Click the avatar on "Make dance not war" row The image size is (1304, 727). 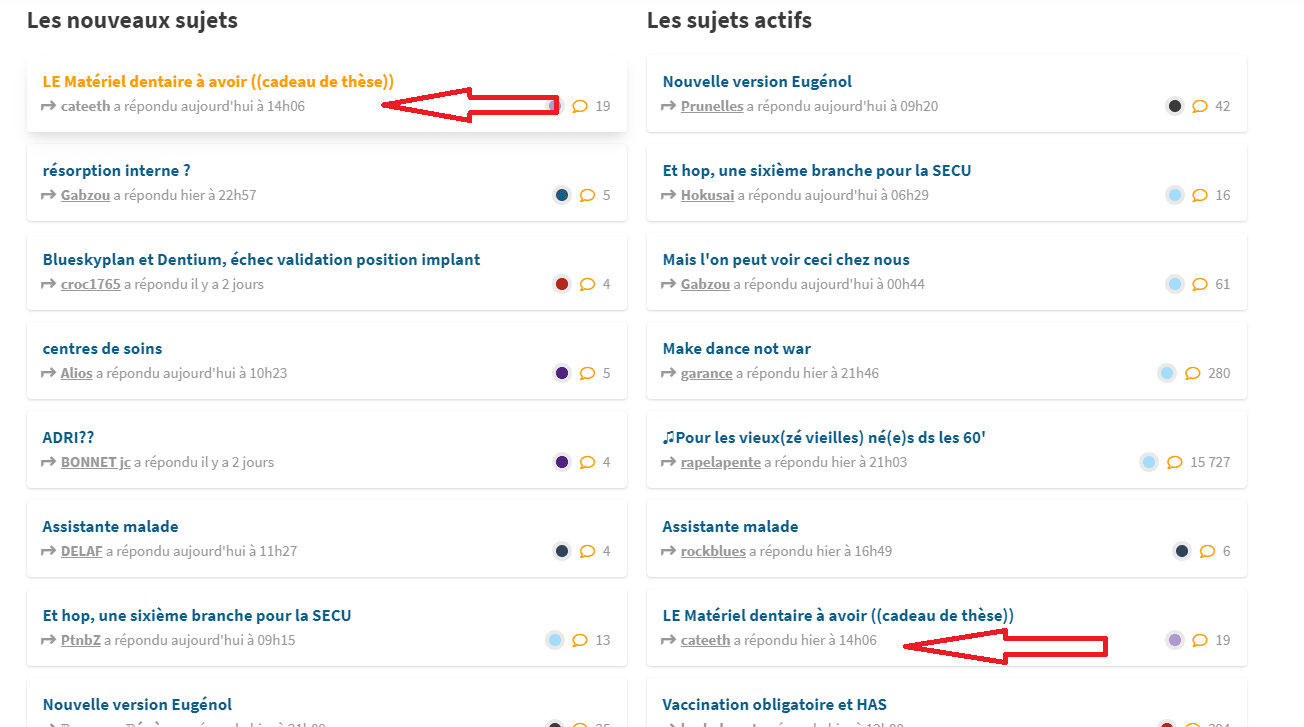coord(1166,373)
